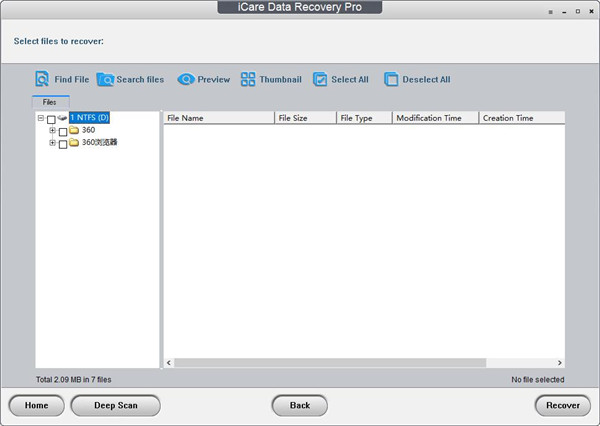Click the Recover button

pos(563,405)
